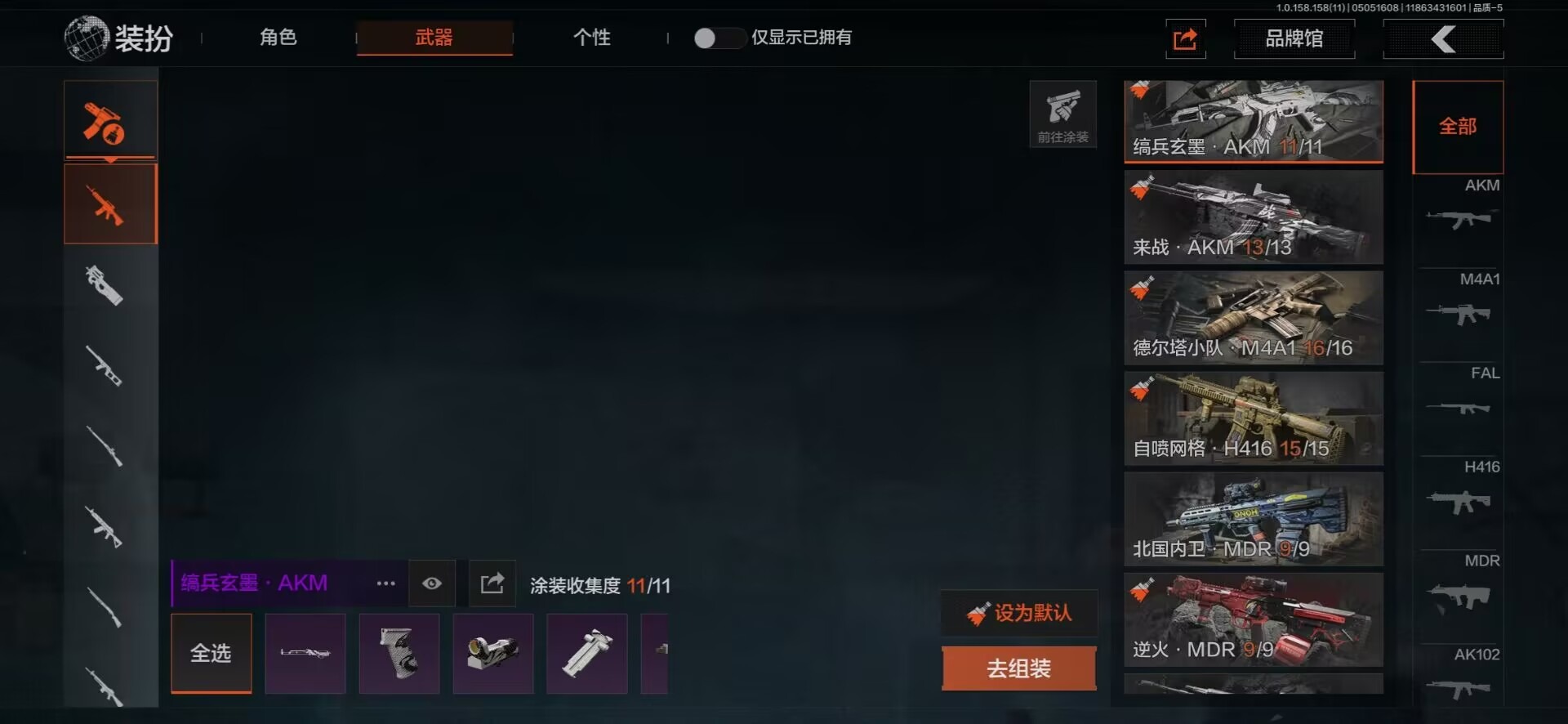Click 全选 to select all parts
The height and width of the screenshot is (724, 1568).
211,653
